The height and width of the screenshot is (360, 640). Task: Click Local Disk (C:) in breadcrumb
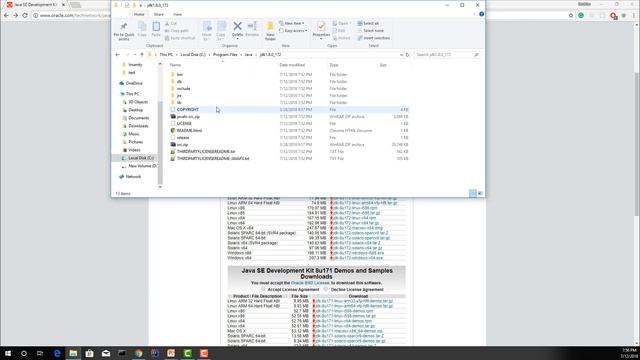click(193, 55)
